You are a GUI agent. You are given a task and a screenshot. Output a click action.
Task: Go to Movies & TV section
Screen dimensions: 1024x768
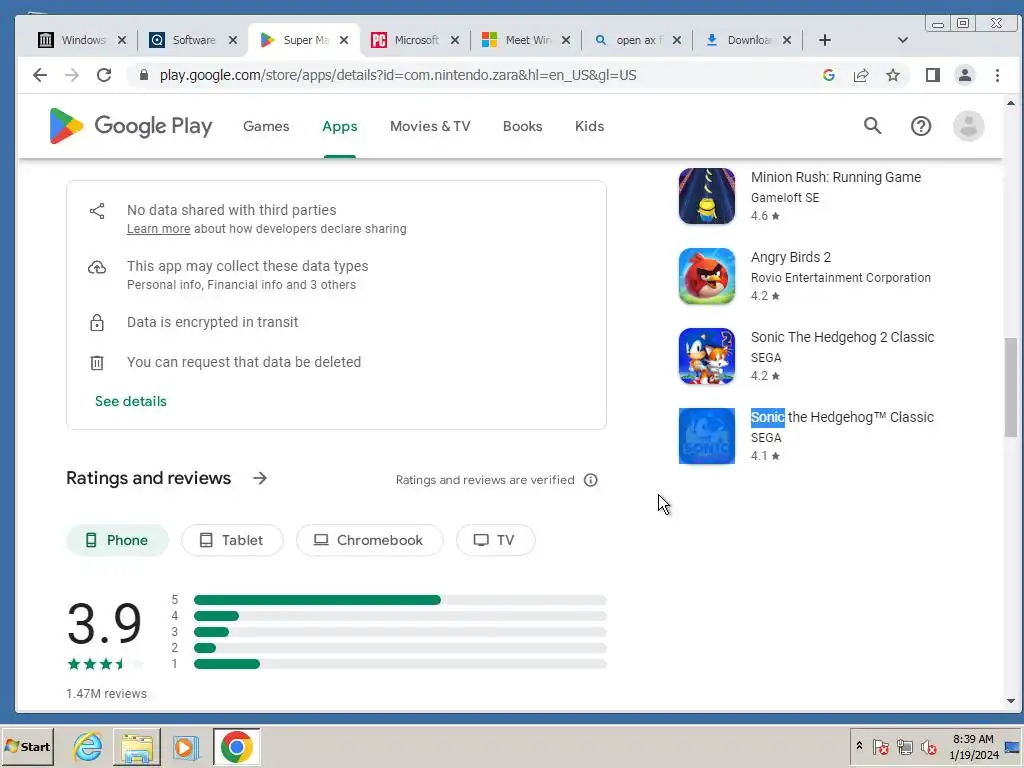[430, 126]
